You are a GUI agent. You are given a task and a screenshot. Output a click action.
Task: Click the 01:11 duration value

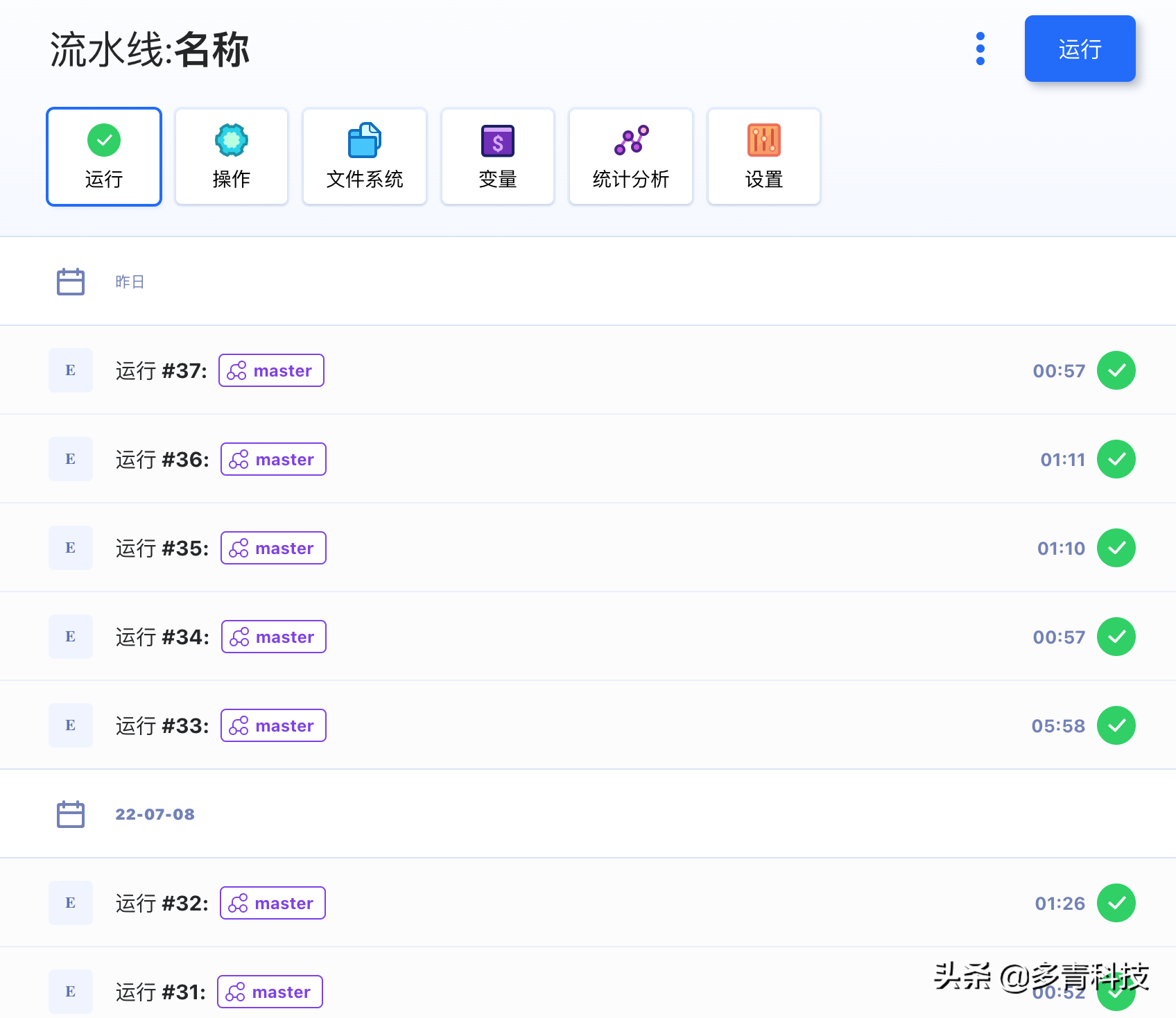coord(1063,460)
